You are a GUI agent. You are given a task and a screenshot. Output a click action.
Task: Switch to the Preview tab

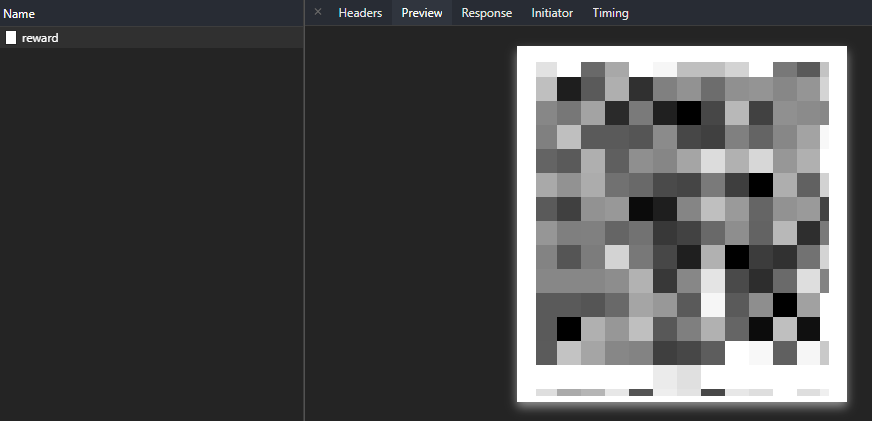tap(422, 13)
